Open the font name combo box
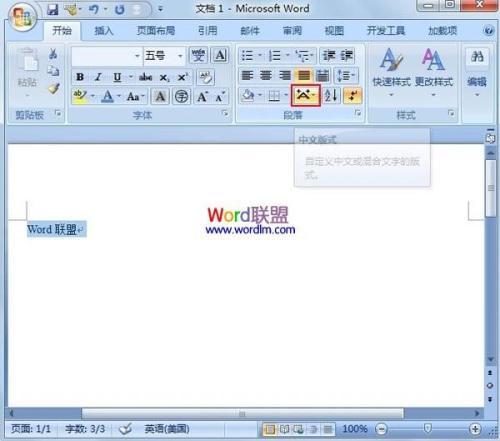 point(107,56)
